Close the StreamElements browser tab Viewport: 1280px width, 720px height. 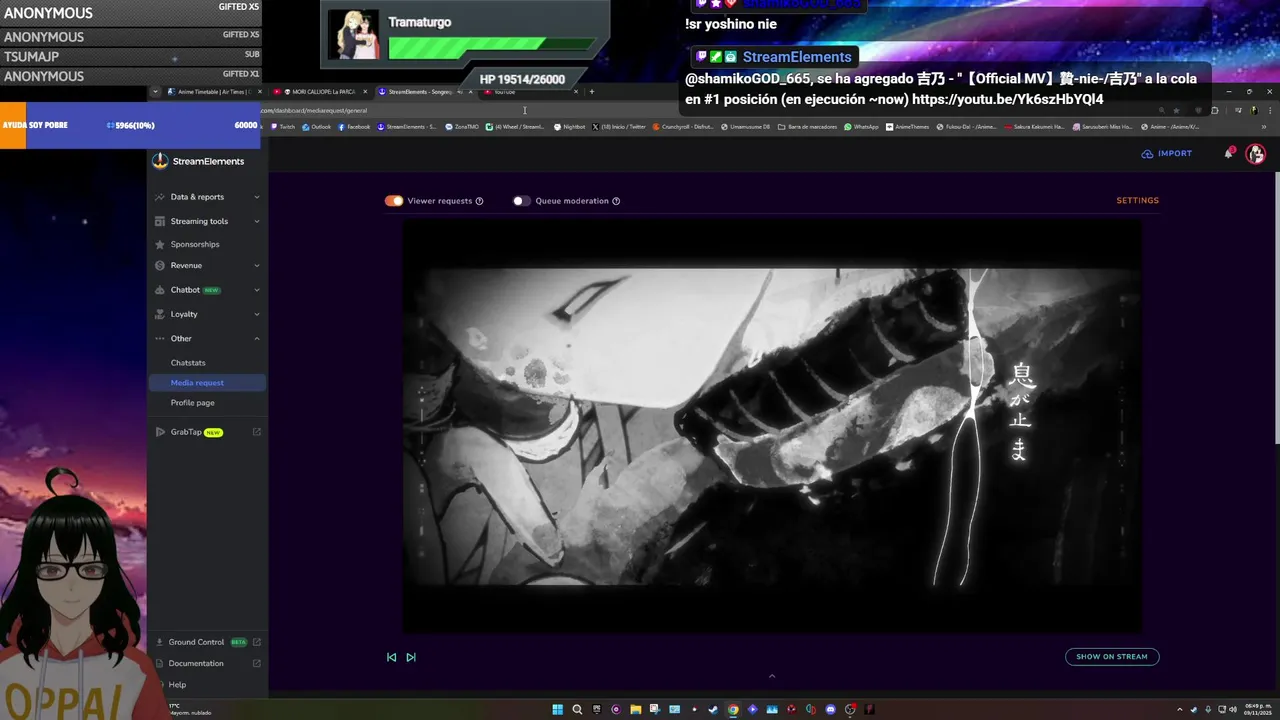pyautogui.click(x=470, y=91)
